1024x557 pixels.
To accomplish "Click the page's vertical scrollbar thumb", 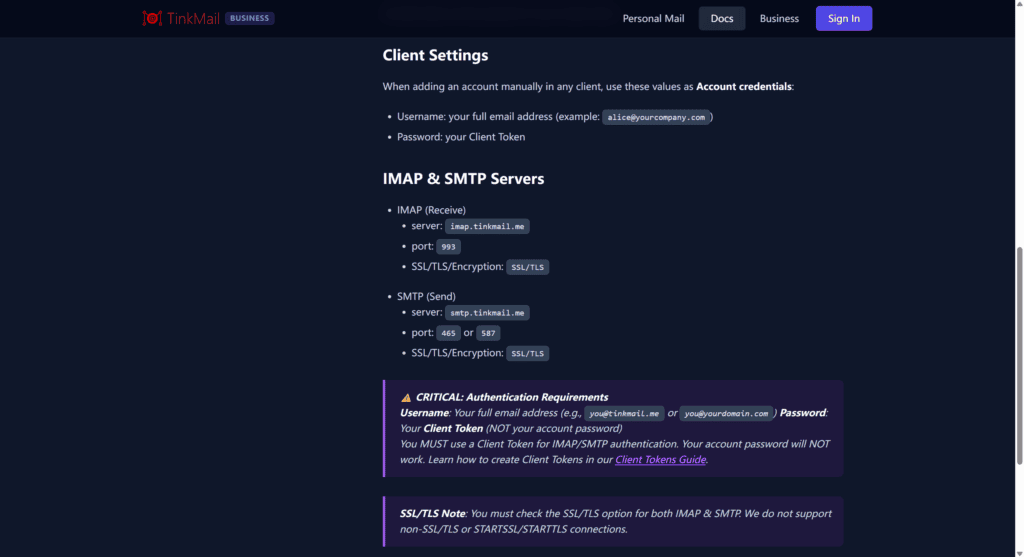I will 1019,356.
